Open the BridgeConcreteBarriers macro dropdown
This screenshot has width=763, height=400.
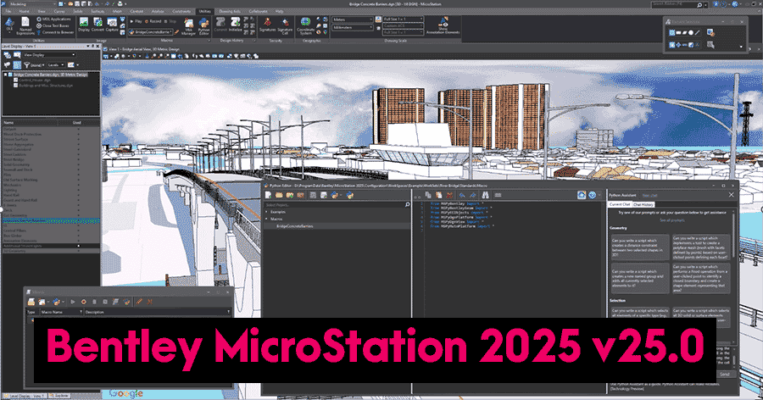pyautogui.click(x=151, y=32)
